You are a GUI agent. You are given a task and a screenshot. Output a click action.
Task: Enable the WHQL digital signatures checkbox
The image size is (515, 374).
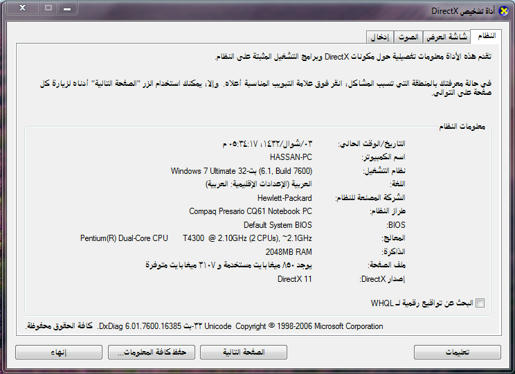coord(480,303)
